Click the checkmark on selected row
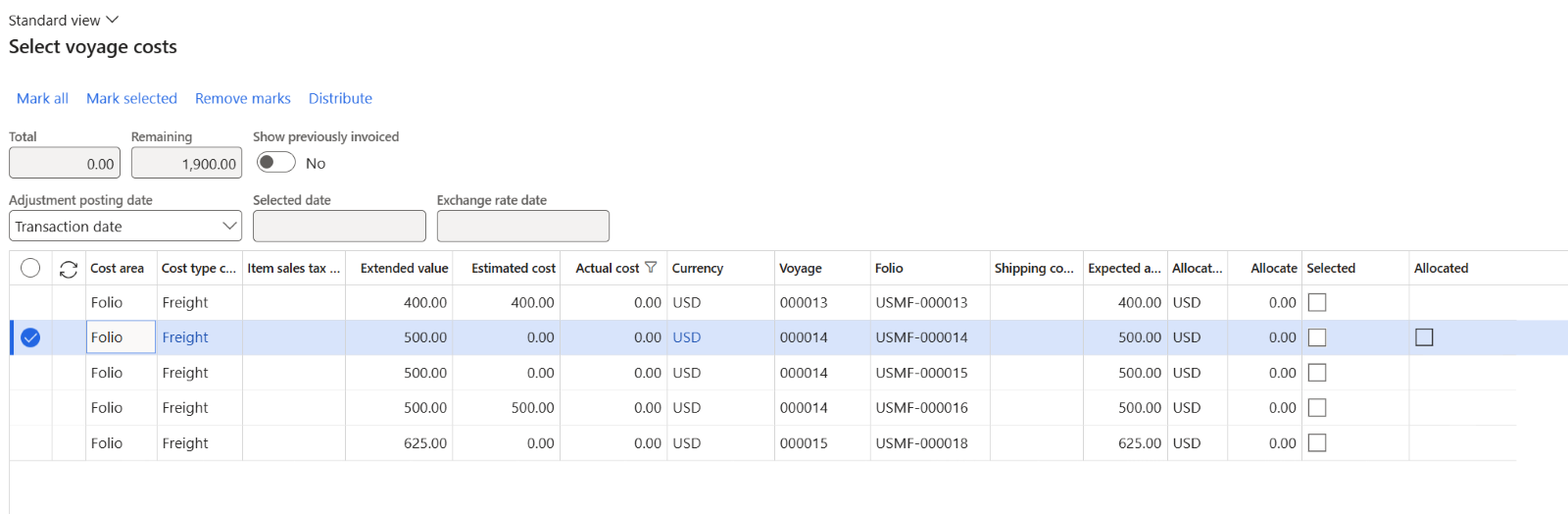This screenshot has height=514, width=1568. tap(30, 337)
